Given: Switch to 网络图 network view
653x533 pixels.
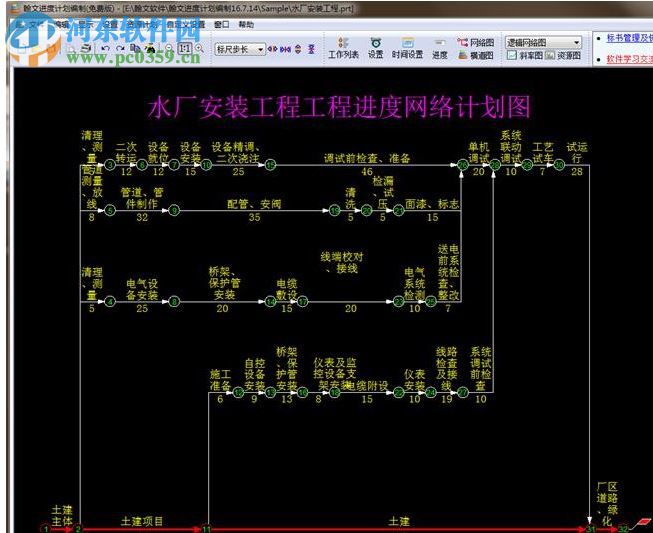Looking at the screenshot, I should (476, 42).
